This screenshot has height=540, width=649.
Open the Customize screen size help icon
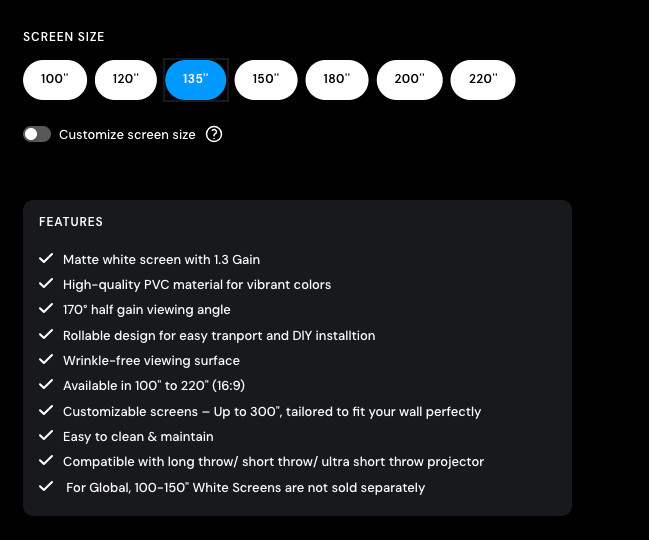(213, 134)
